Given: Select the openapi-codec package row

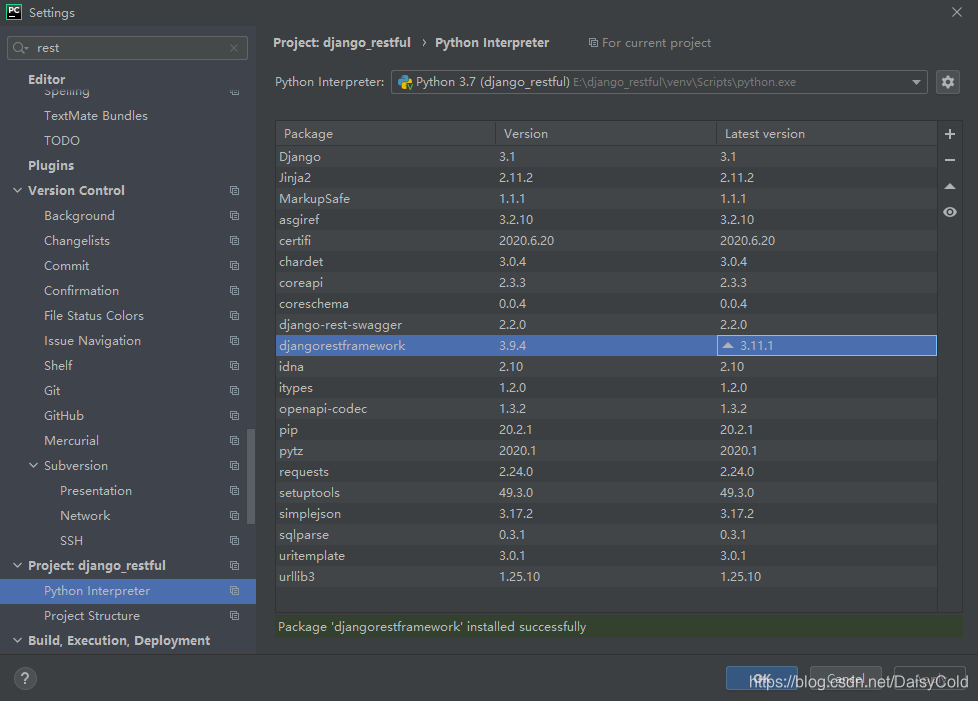Looking at the screenshot, I should pos(606,409).
